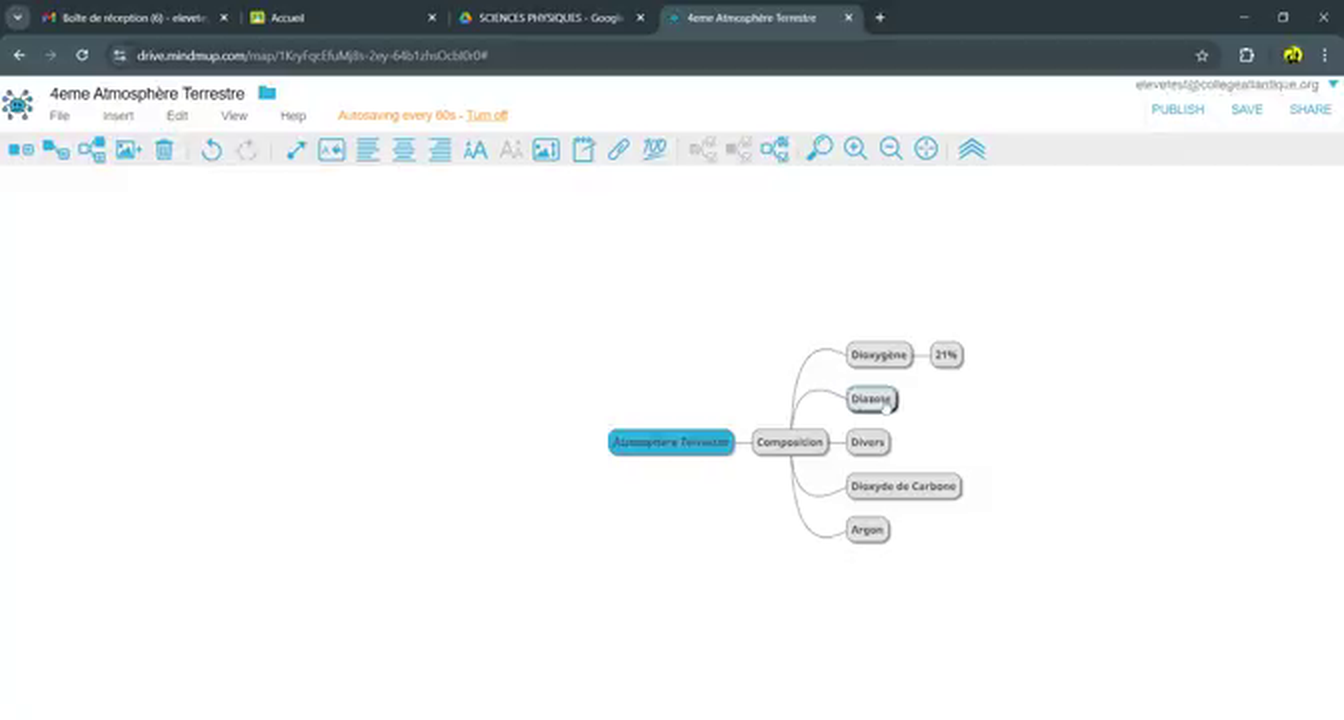The height and width of the screenshot is (720, 1344).
Task: Click the trash delete node icon
Action: (x=165, y=150)
